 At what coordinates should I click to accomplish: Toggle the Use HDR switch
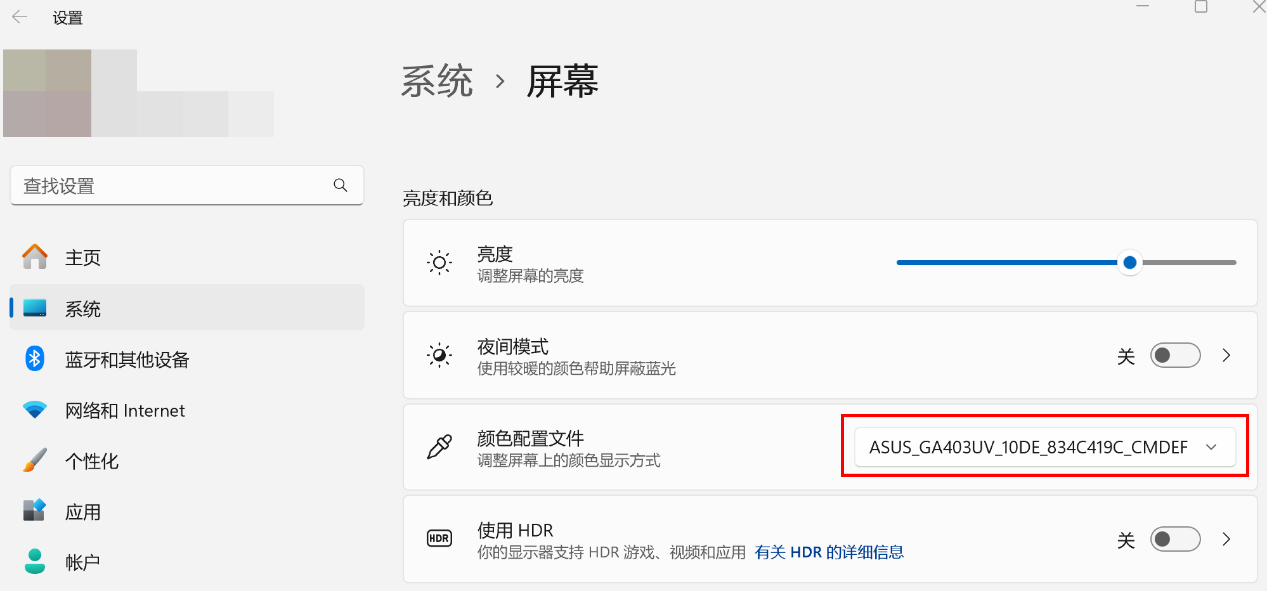click(1175, 540)
